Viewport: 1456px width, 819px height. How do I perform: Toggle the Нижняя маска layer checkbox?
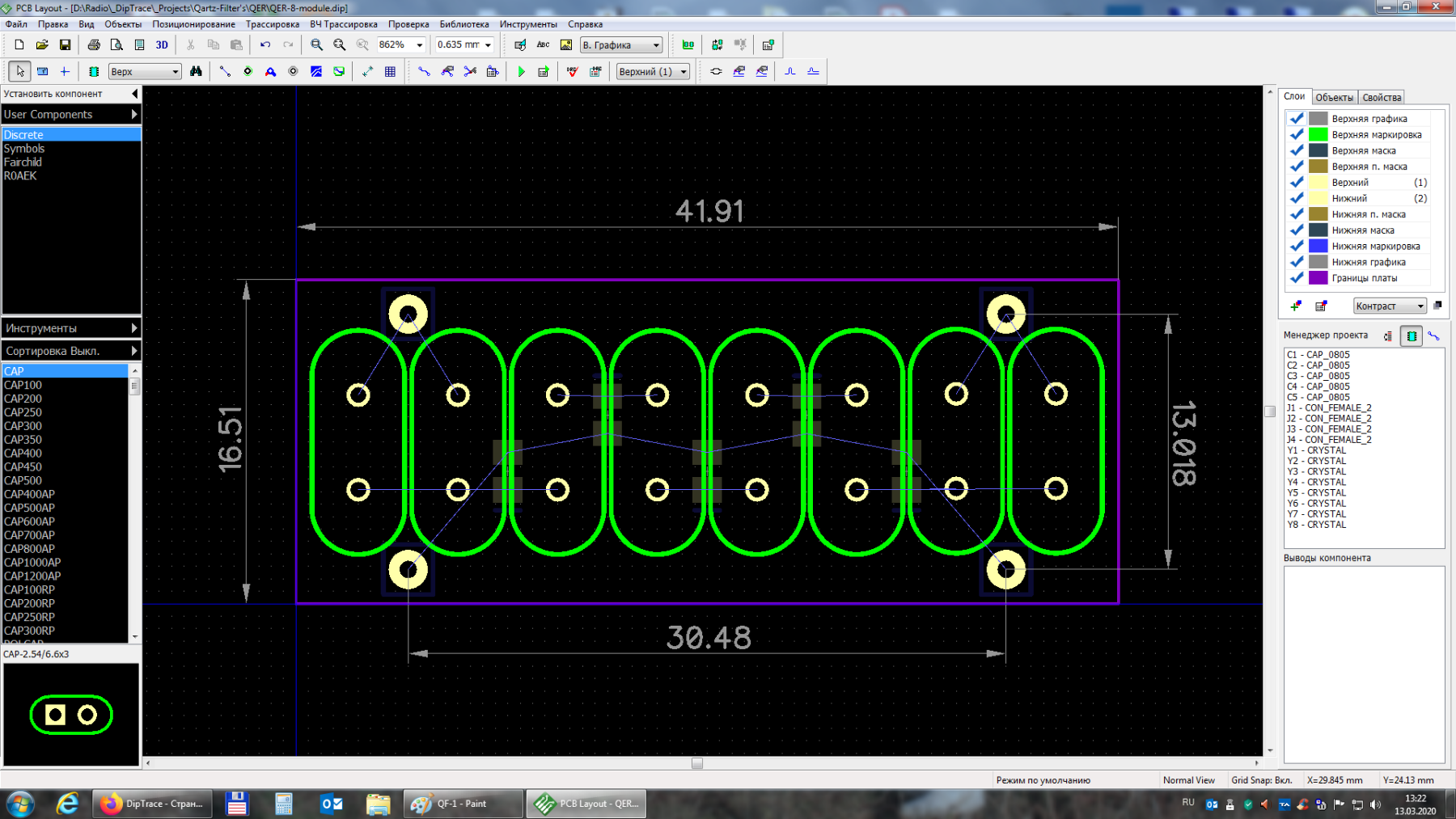pos(1297,230)
